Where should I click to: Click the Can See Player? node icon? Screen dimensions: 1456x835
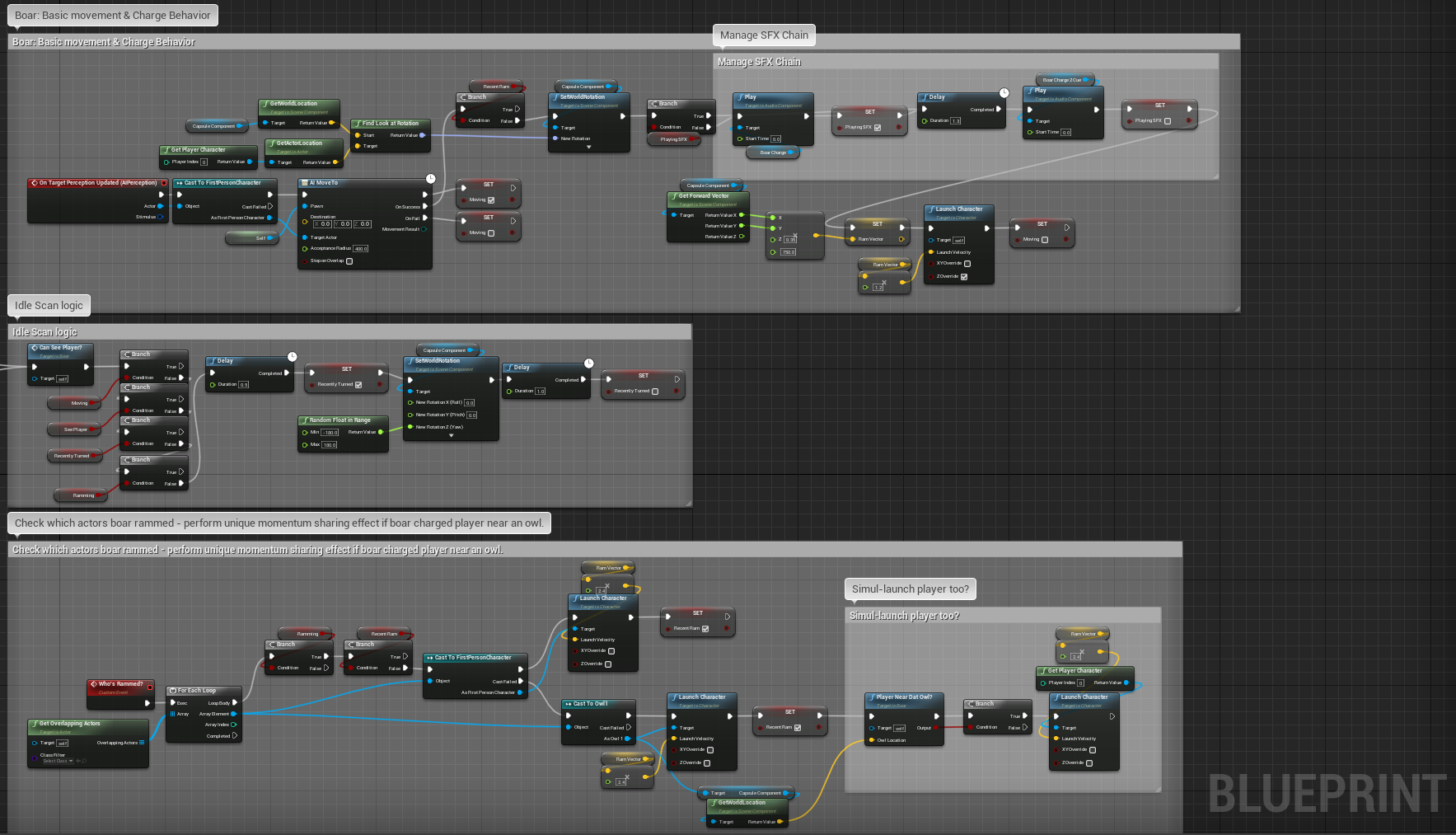click(x=34, y=348)
